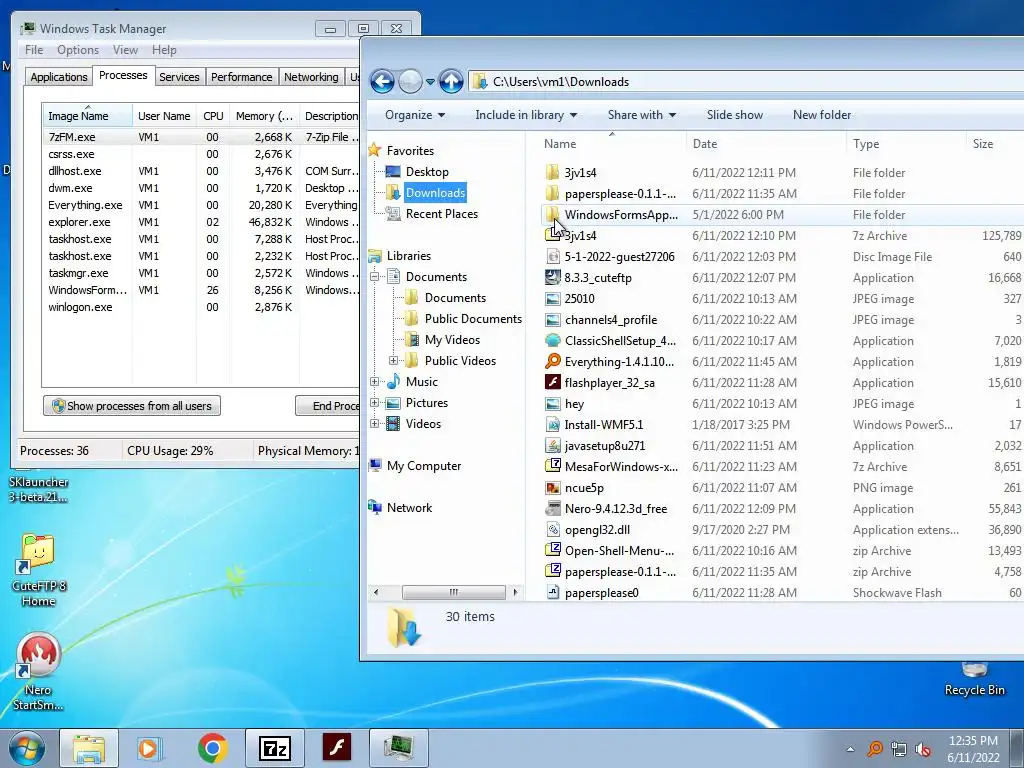This screenshot has height=768, width=1024.
Task: Select the 5-1-2022-guest27206 disc image icon
Action: point(552,257)
